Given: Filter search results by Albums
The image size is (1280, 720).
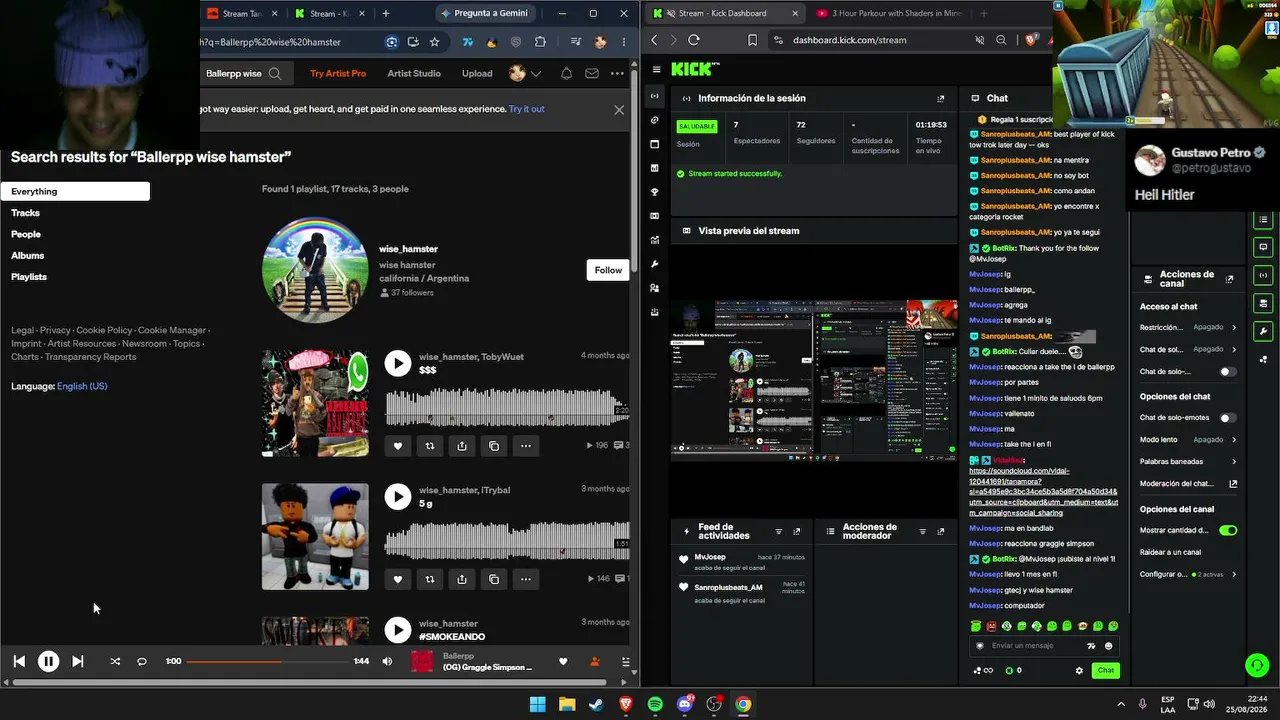Looking at the screenshot, I should 28,255.
